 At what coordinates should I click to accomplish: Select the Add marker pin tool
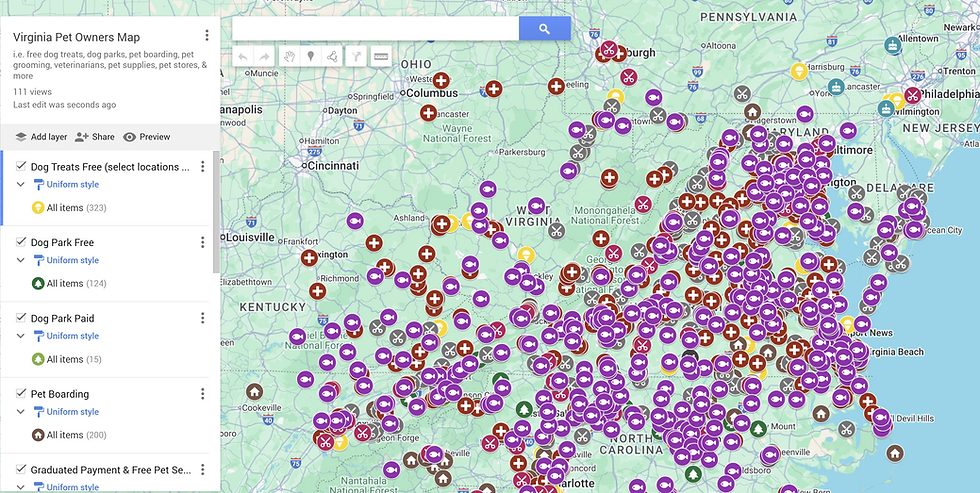(310, 56)
